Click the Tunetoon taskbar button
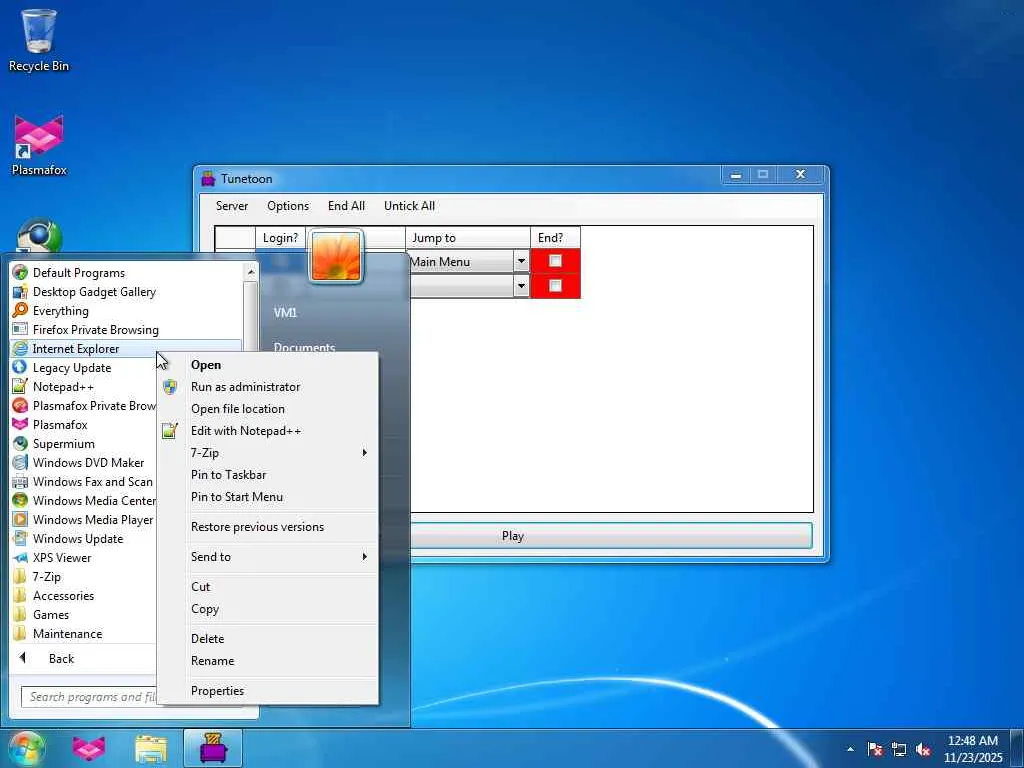1024x768 pixels. pos(213,748)
